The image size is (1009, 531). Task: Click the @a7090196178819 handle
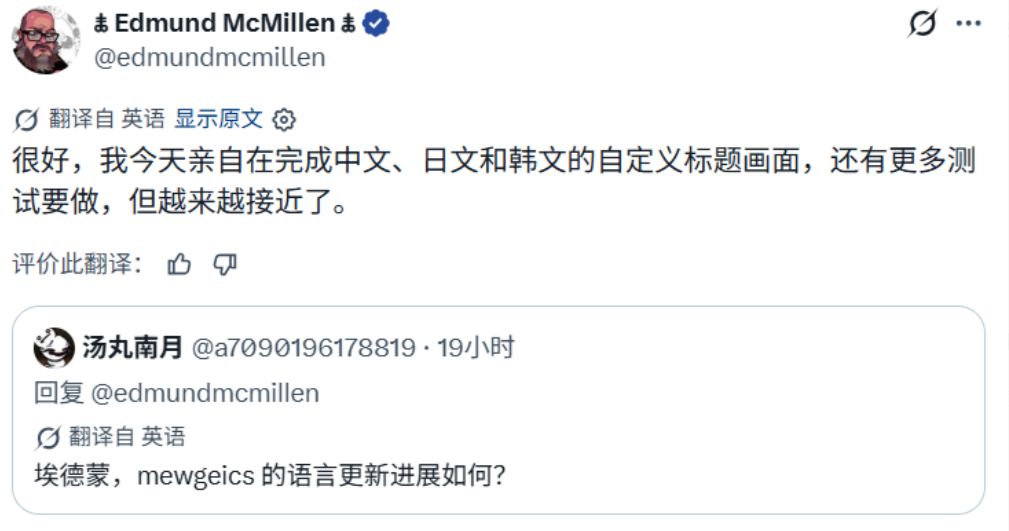pos(304,348)
